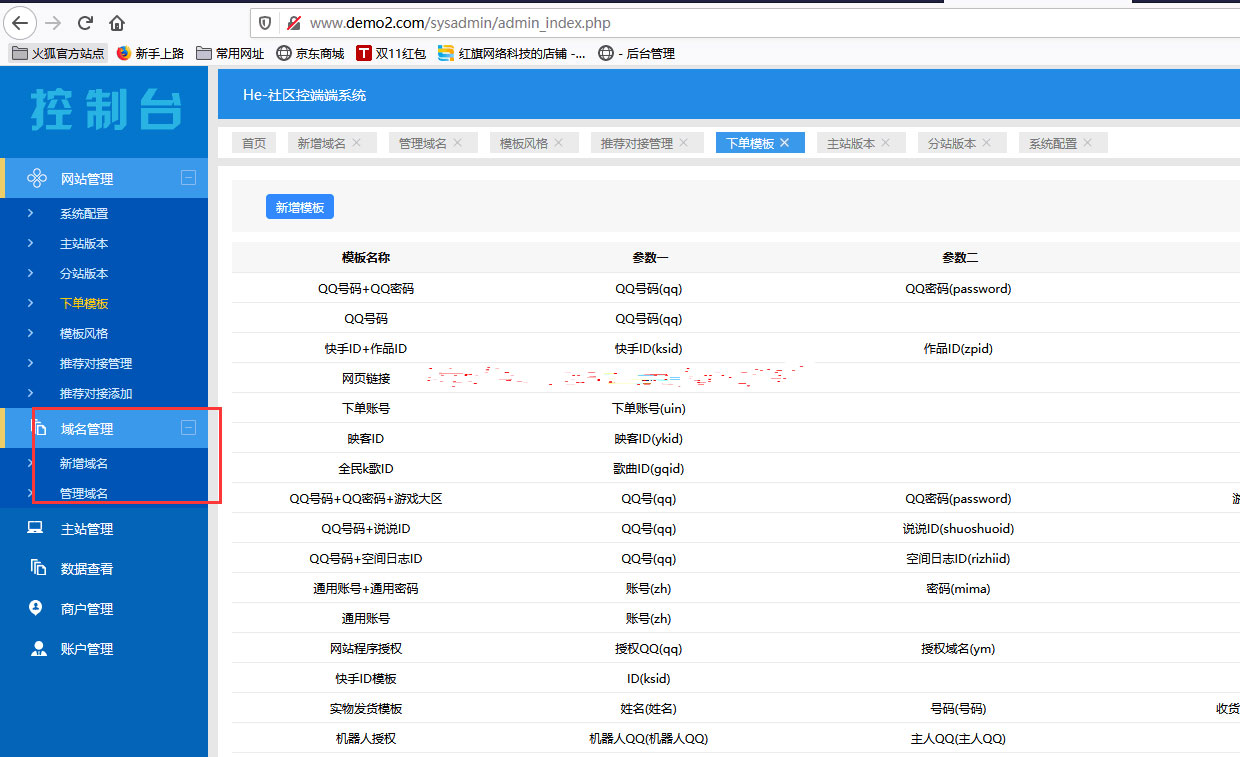Open 系统配置 in the sidebar tree
The width and height of the screenshot is (1240, 757).
coord(84,213)
